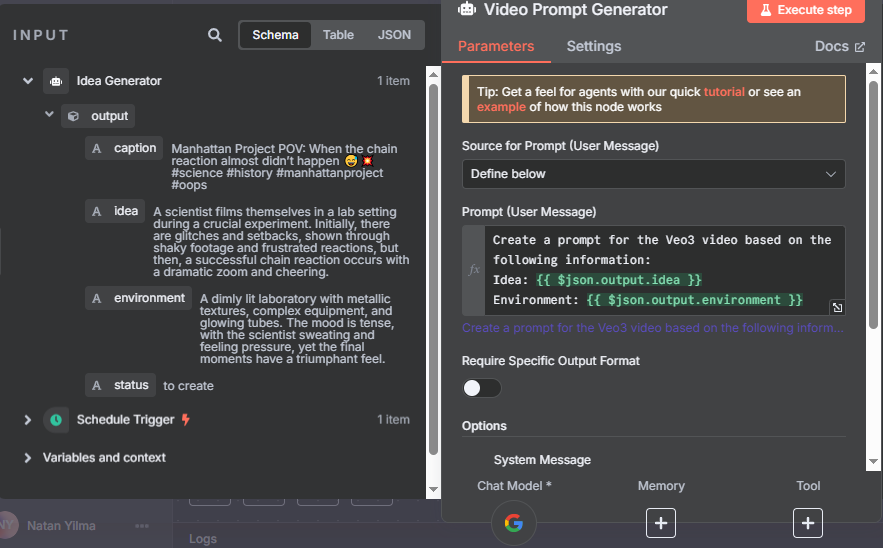883x548 pixels.
Task: Click '1 item' beside Schedule Trigger
Action: coord(393,420)
